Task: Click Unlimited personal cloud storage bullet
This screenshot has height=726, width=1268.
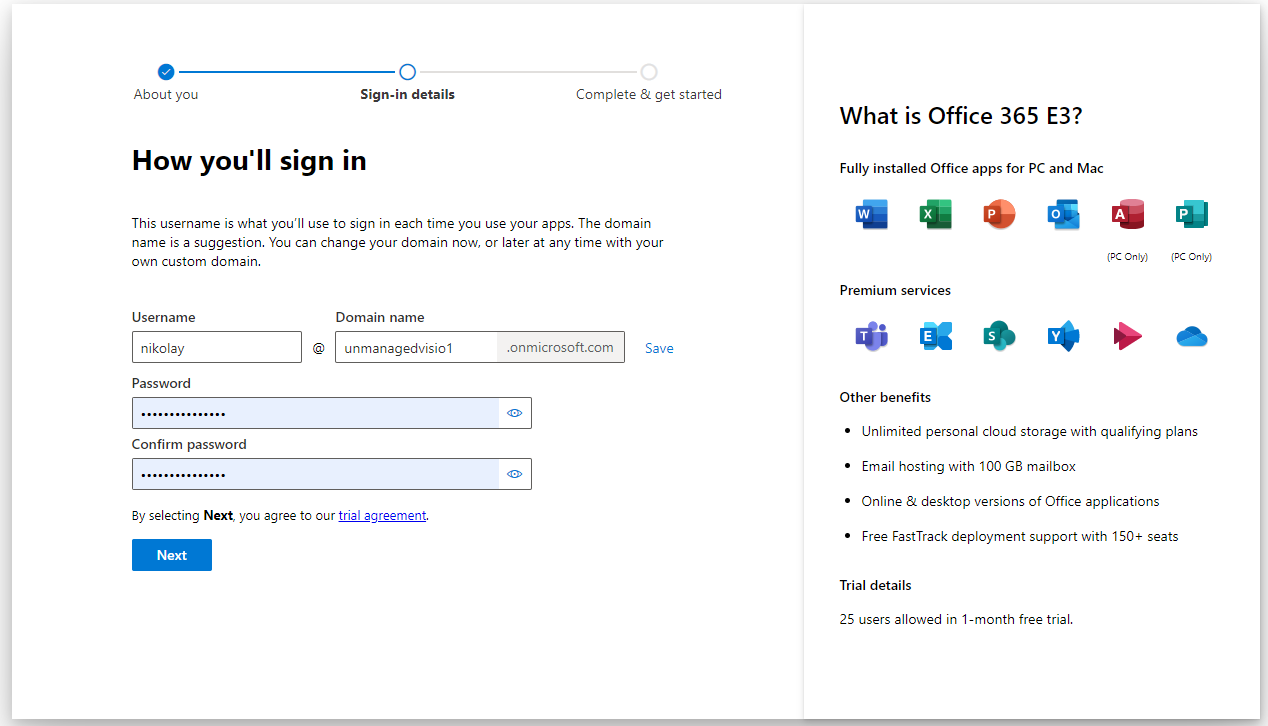Action: point(1030,432)
